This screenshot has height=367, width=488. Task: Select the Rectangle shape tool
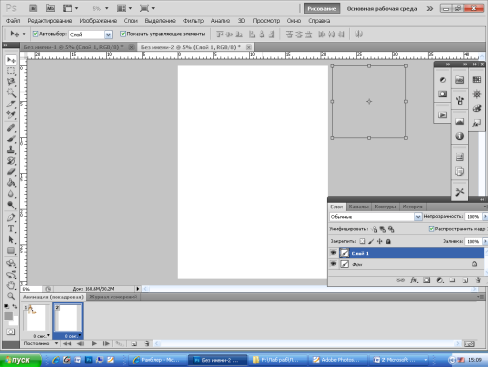[11, 251]
